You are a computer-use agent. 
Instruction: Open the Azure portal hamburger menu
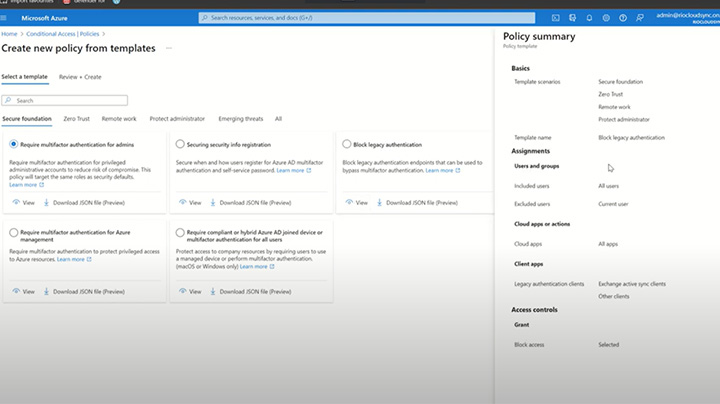tap(8, 17)
